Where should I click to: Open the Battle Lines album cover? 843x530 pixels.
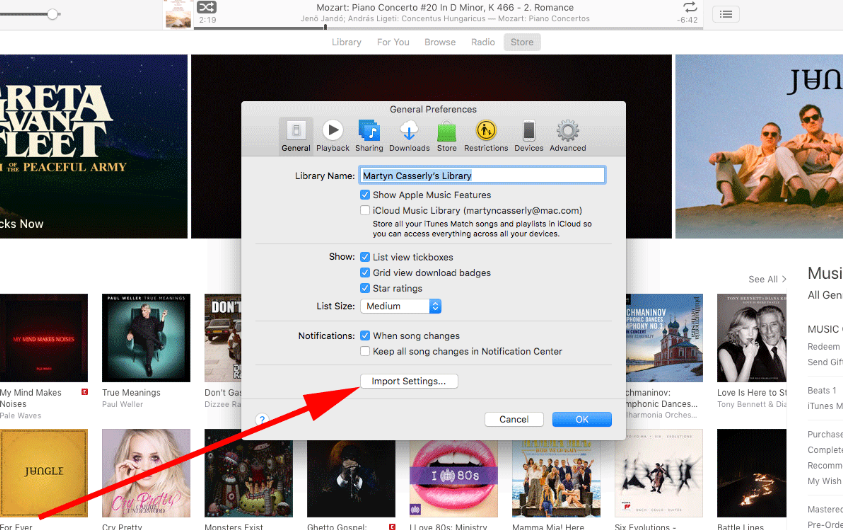[752, 473]
